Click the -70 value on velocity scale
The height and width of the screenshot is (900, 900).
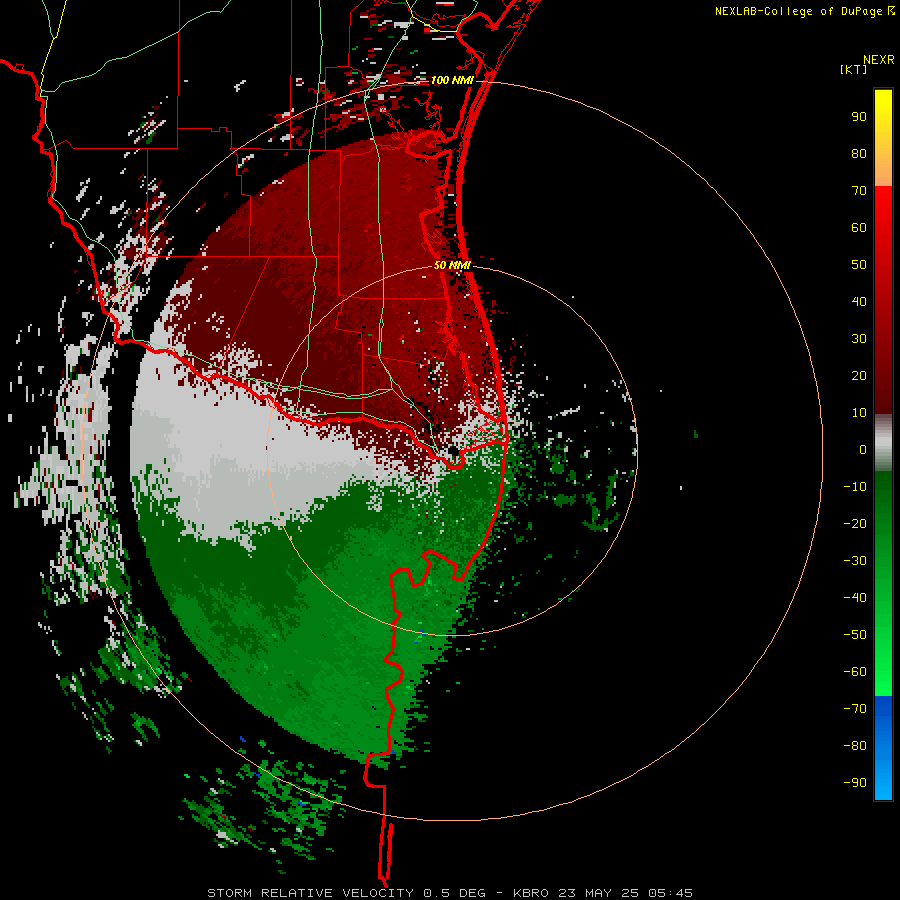click(x=855, y=709)
